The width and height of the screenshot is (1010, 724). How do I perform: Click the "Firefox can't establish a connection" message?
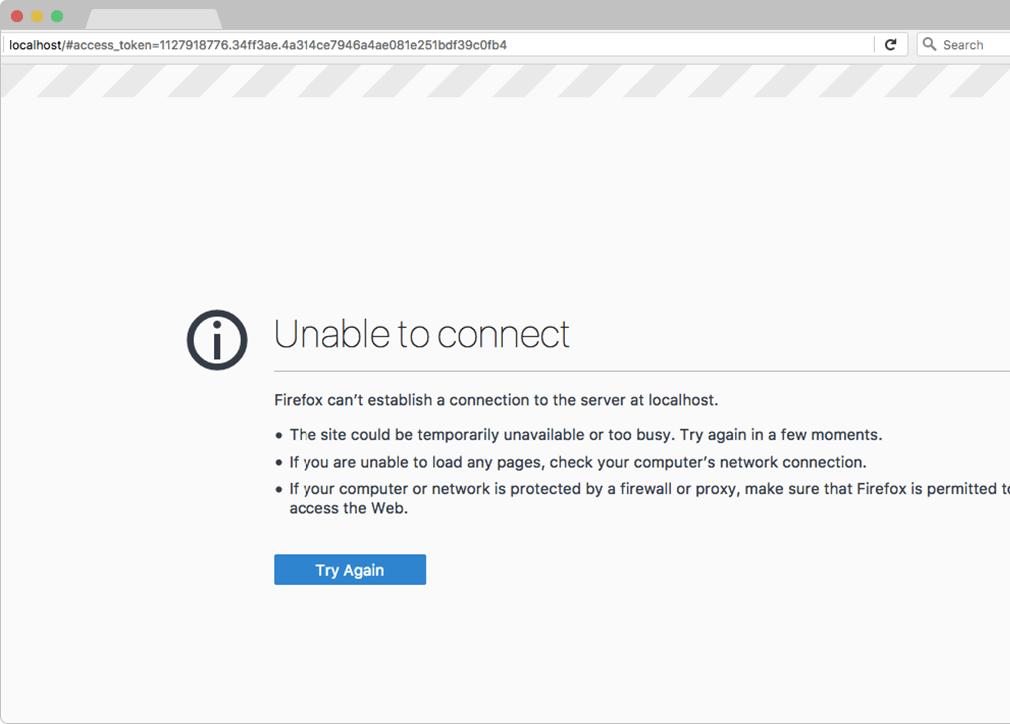click(x=496, y=400)
